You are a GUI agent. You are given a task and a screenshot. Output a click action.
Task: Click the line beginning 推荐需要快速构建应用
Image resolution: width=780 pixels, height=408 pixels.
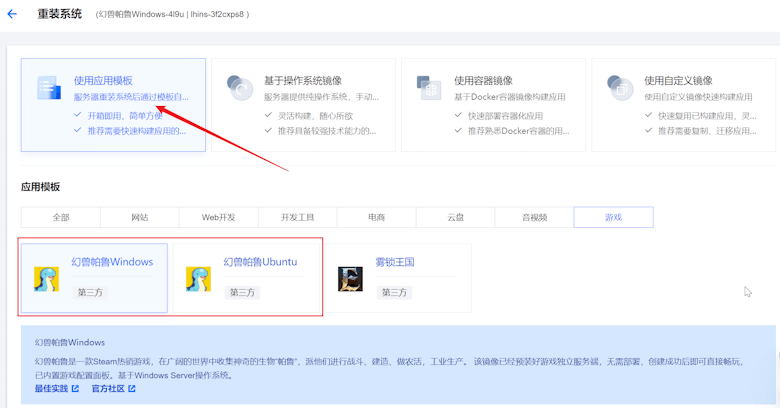137,131
